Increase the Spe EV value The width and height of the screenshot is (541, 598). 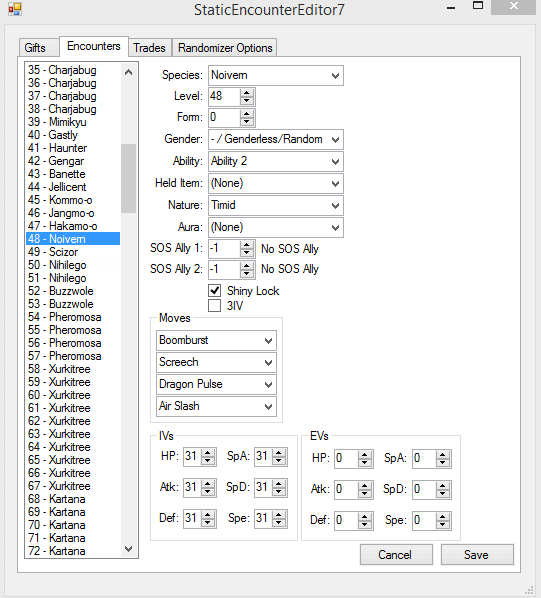point(443,517)
